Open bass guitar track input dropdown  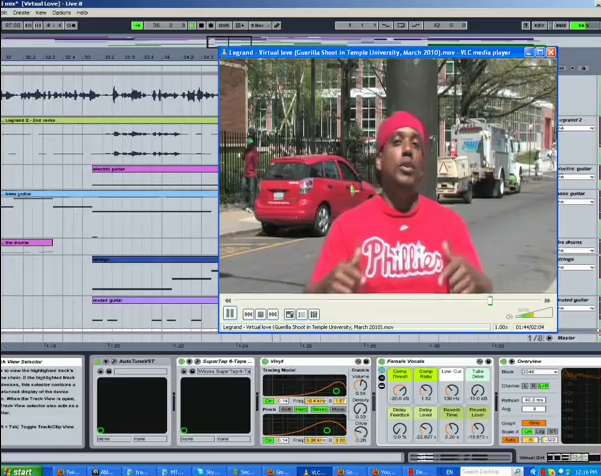576,202
